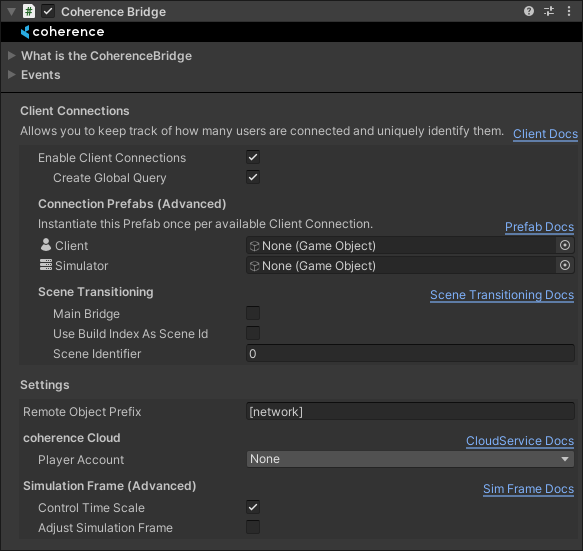
Task: Click the Simulator server icon
Action: (x=46, y=265)
